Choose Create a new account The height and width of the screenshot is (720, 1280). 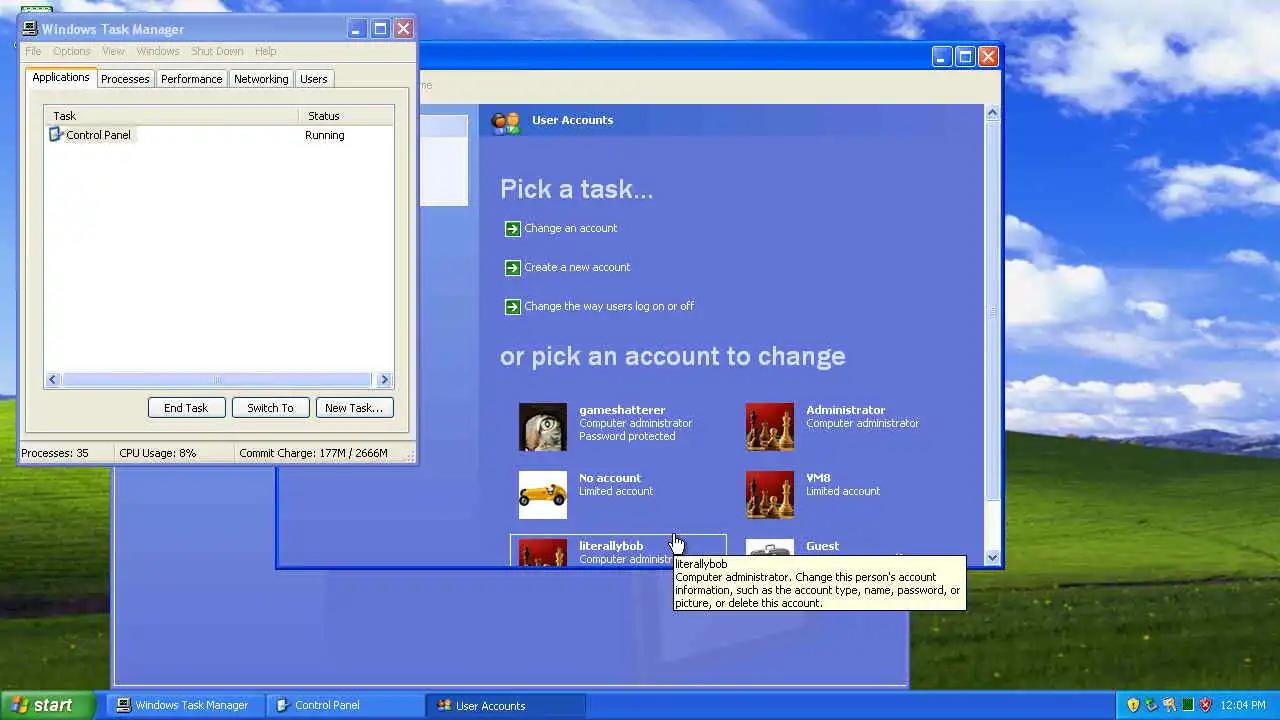pyautogui.click(x=577, y=267)
